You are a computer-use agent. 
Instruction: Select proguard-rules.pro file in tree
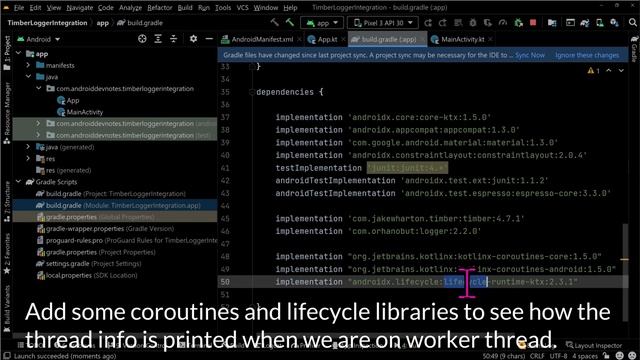pos(127,240)
